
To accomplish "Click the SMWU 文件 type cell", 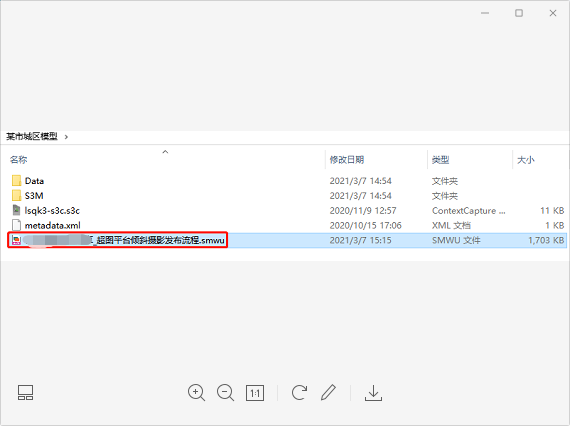I will (456, 240).
